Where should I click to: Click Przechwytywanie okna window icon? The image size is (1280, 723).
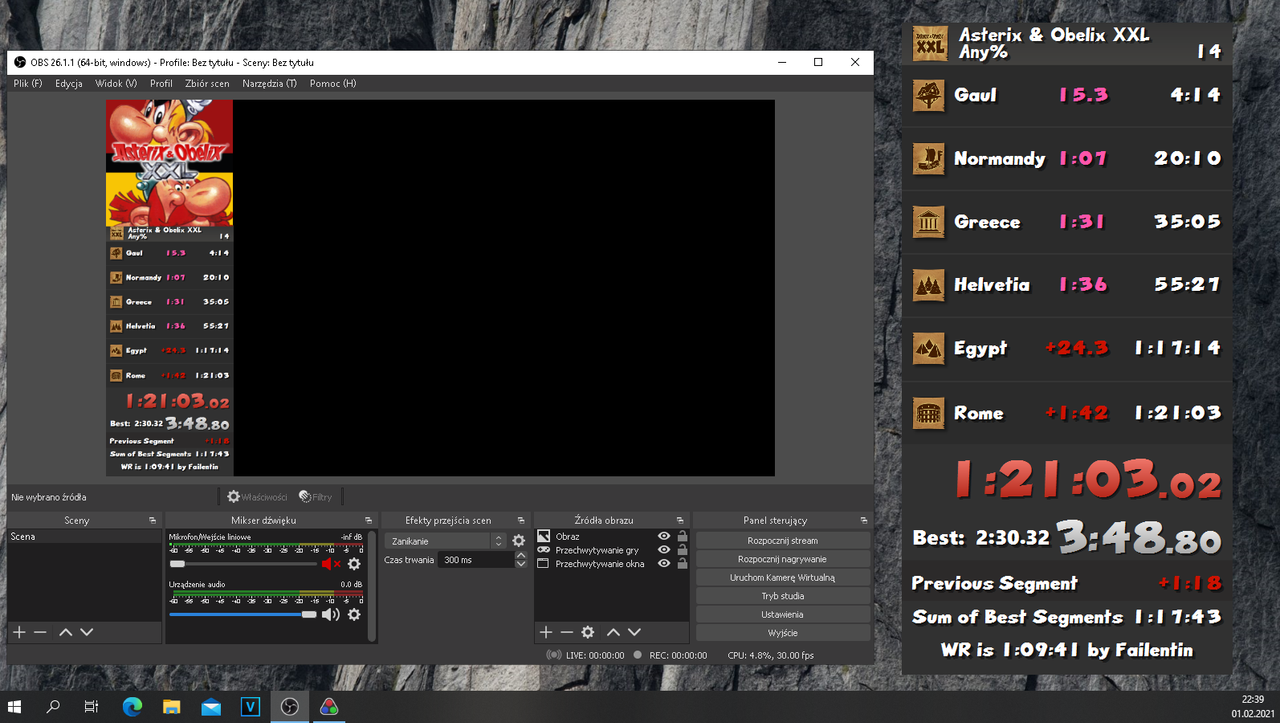pyautogui.click(x=544, y=564)
